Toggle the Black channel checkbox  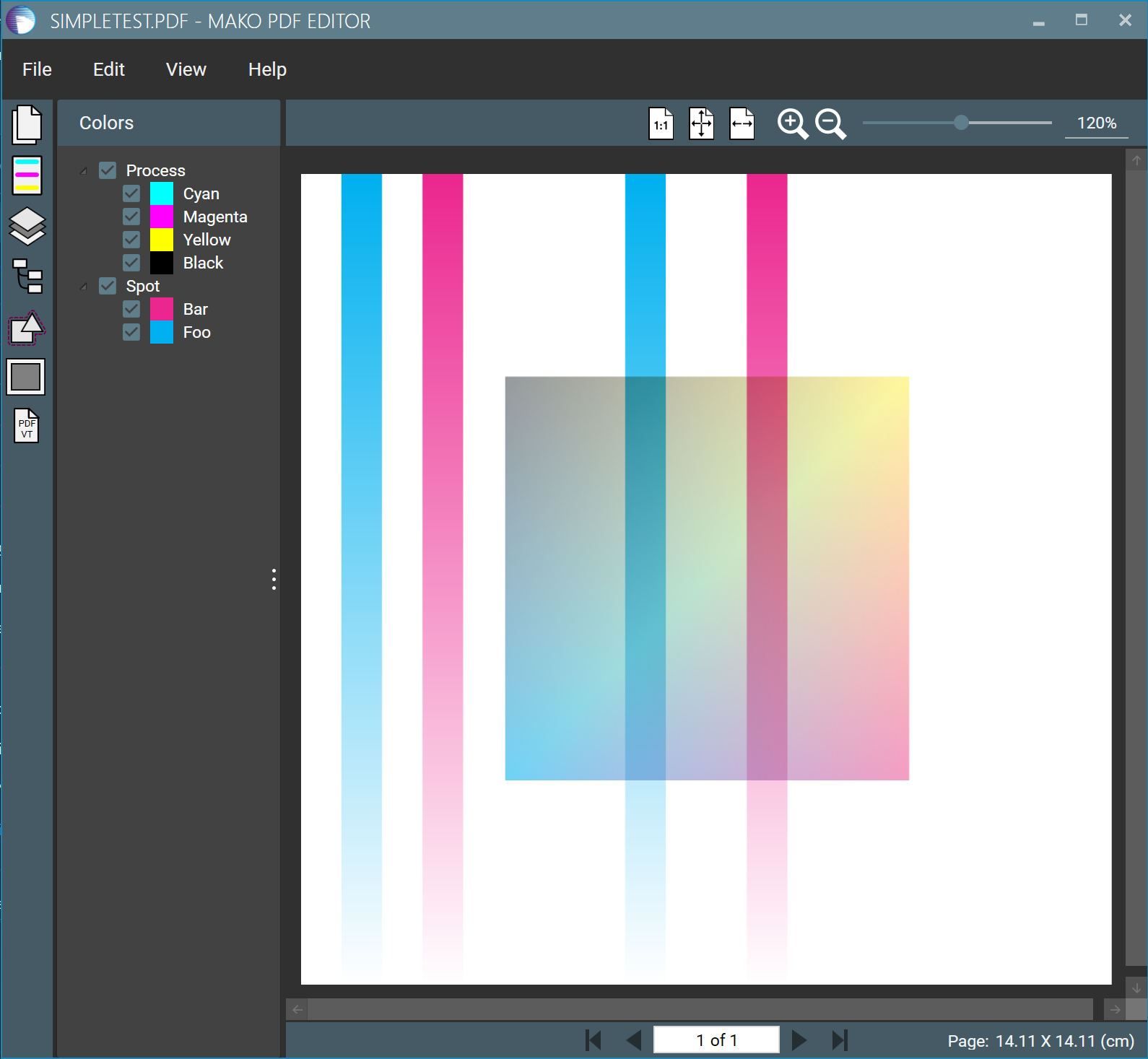pyautogui.click(x=131, y=263)
